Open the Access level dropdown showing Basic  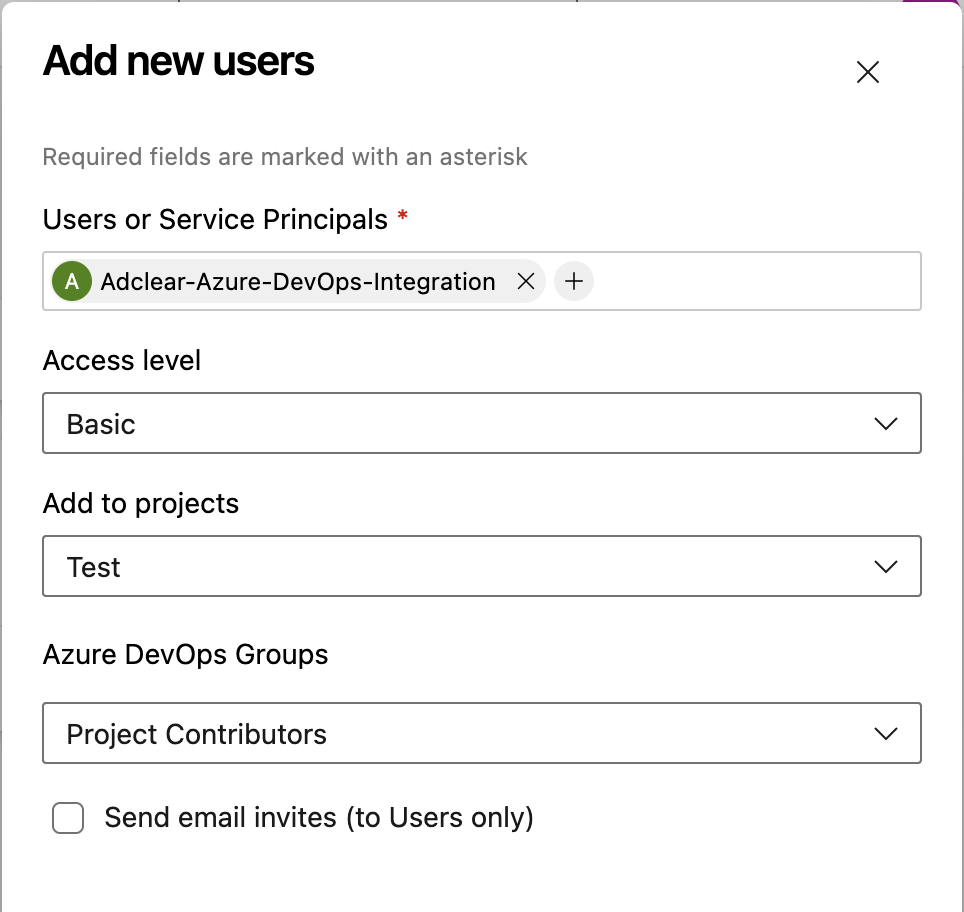[482, 423]
